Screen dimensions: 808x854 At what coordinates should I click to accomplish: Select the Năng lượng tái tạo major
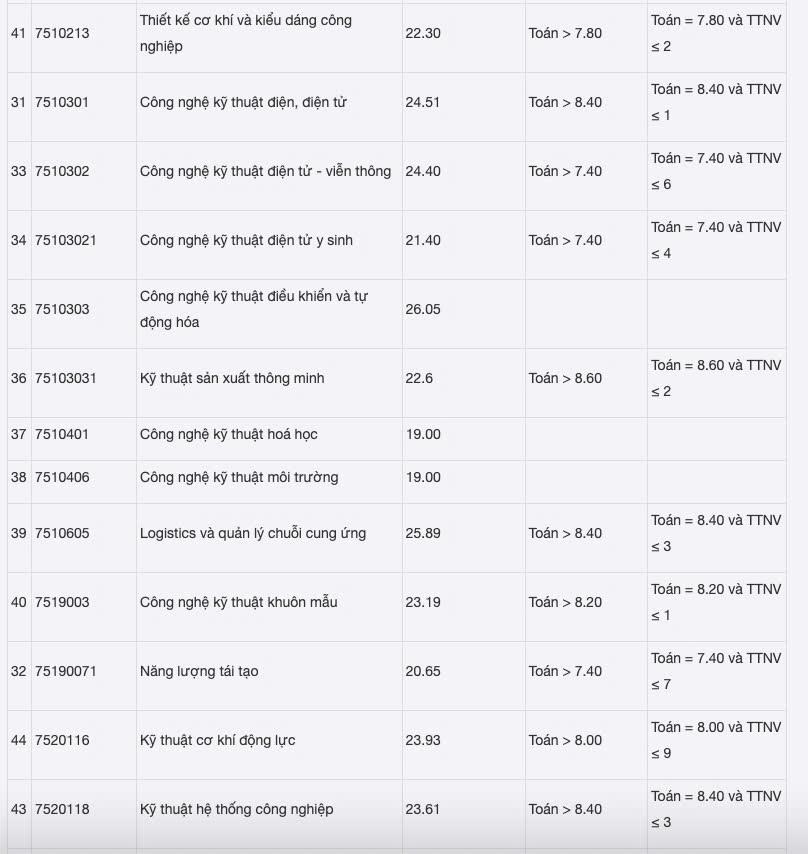(199, 671)
